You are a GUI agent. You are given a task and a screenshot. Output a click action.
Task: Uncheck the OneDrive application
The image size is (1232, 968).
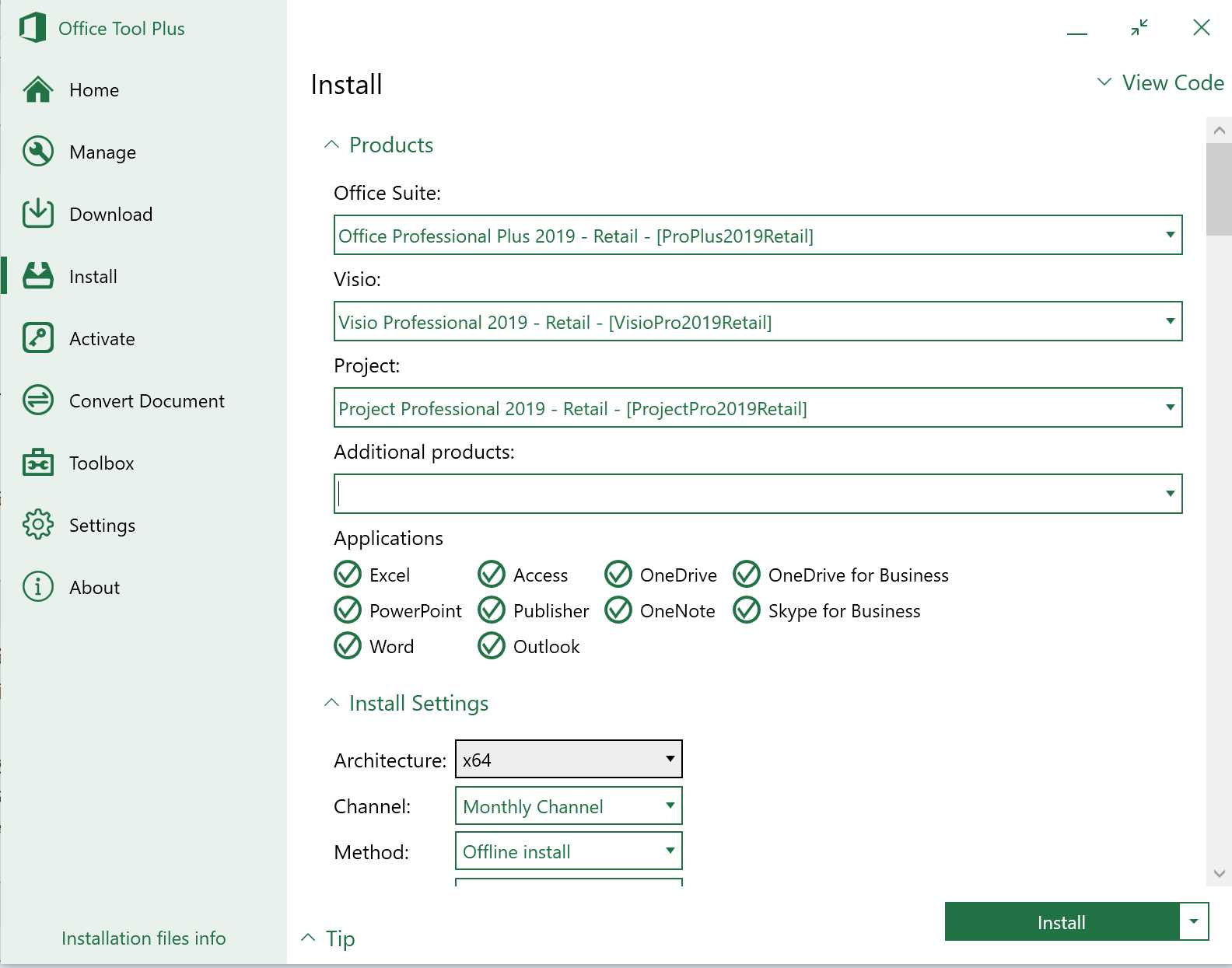tap(618, 575)
